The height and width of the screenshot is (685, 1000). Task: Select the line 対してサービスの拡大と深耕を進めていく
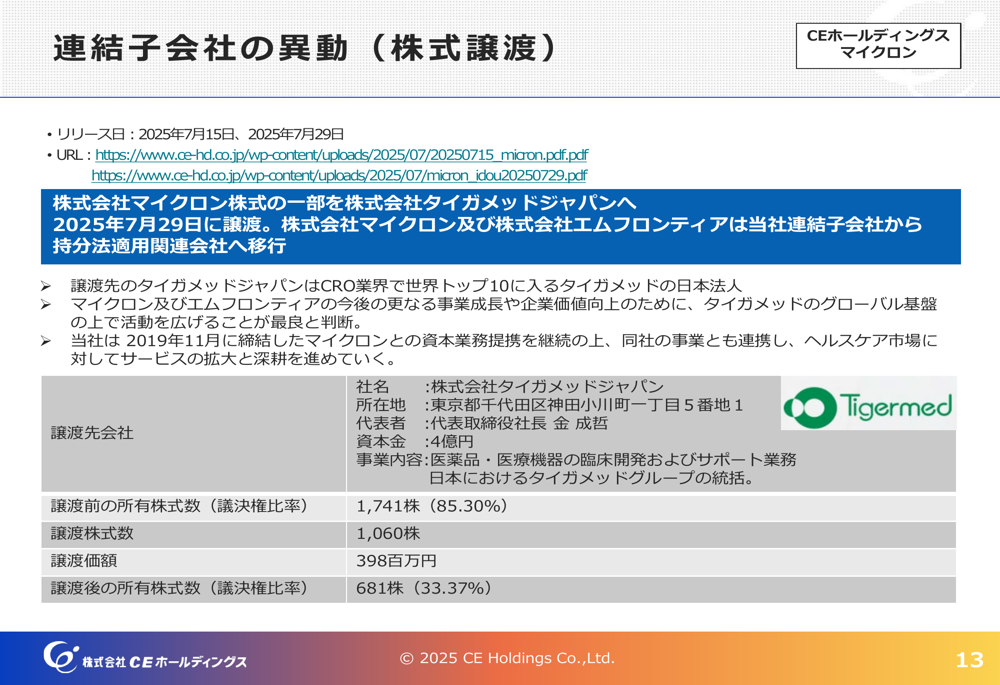pyautogui.click(x=233, y=359)
